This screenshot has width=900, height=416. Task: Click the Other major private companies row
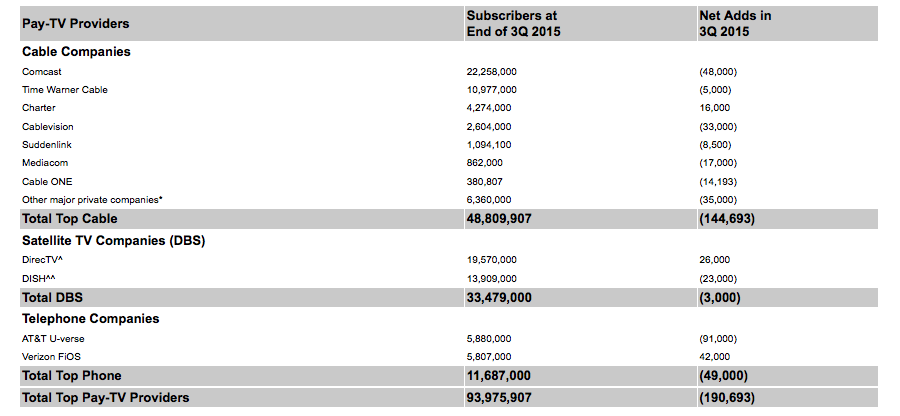(92, 200)
